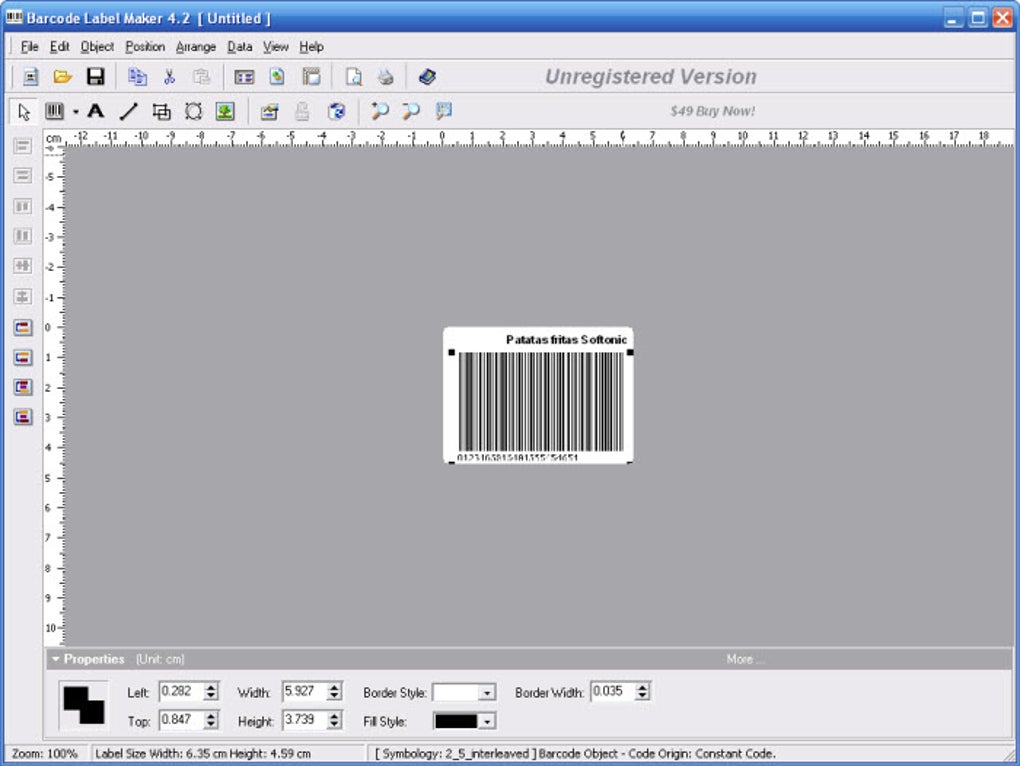This screenshot has height=766, width=1020.
Task: Zoom out with the minus magnifier
Action: pyautogui.click(x=410, y=111)
